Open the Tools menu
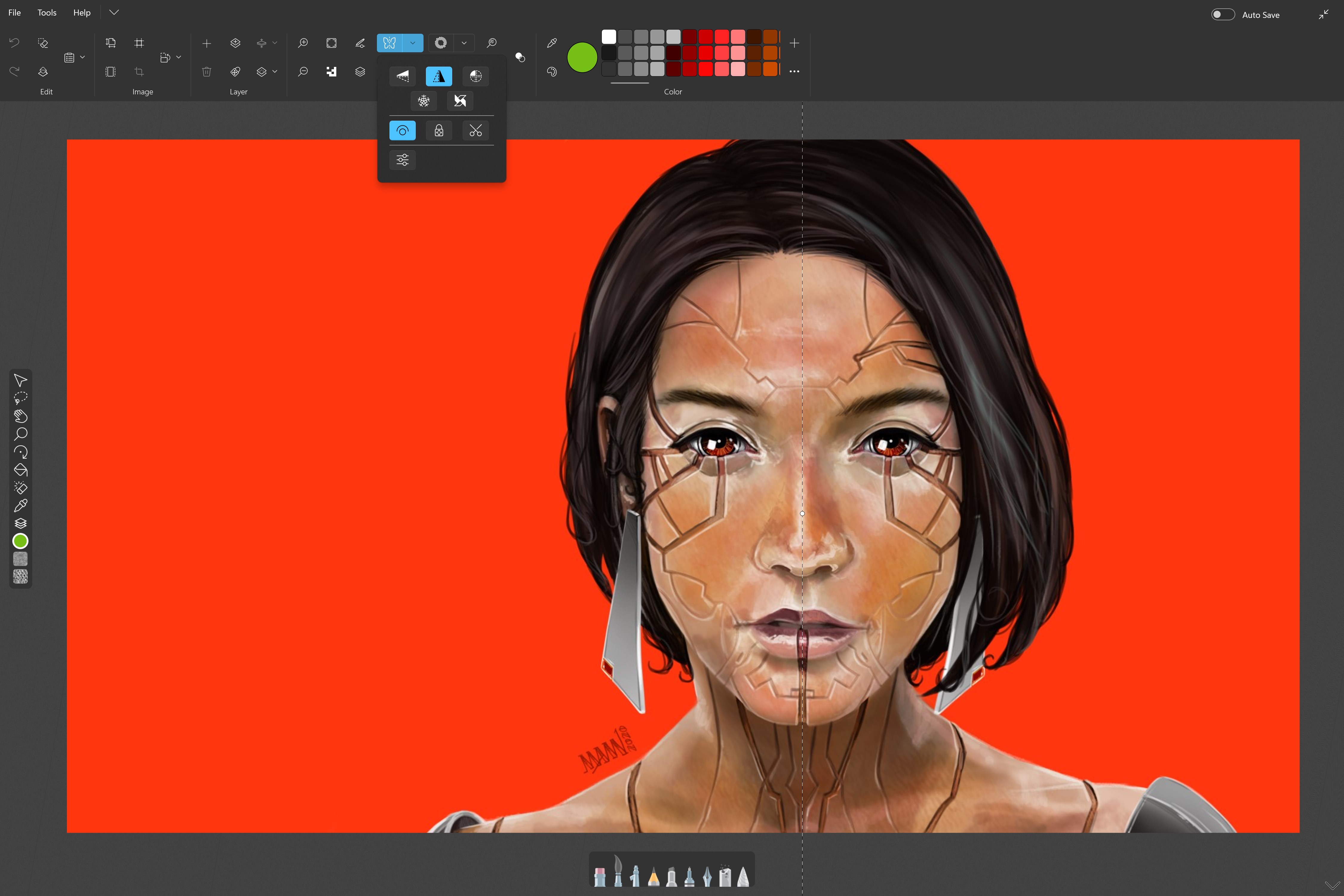 point(46,12)
